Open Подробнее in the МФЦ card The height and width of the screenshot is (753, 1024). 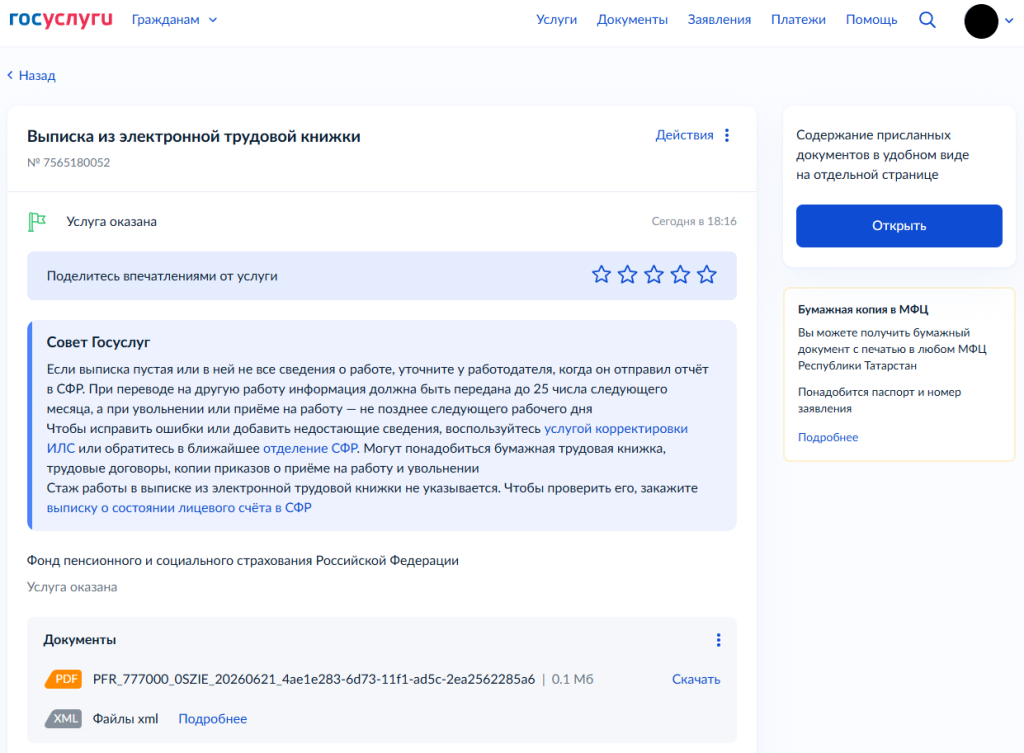click(x=827, y=437)
